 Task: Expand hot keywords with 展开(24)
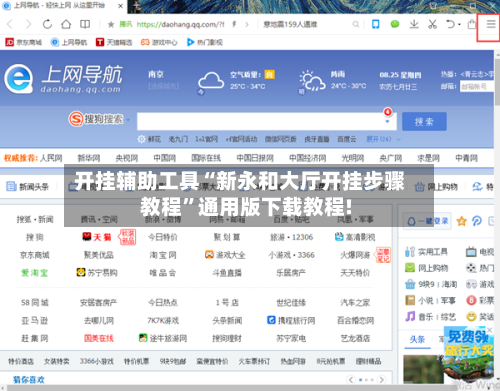383,139
